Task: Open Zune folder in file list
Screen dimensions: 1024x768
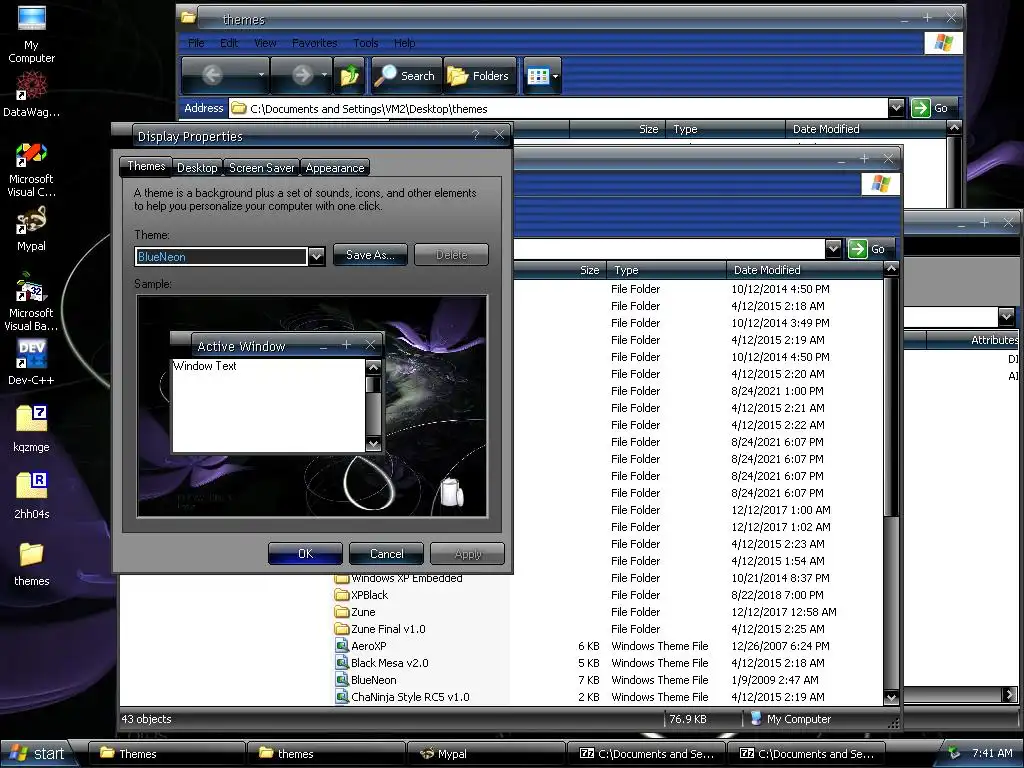Action: pyautogui.click(x=355, y=612)
